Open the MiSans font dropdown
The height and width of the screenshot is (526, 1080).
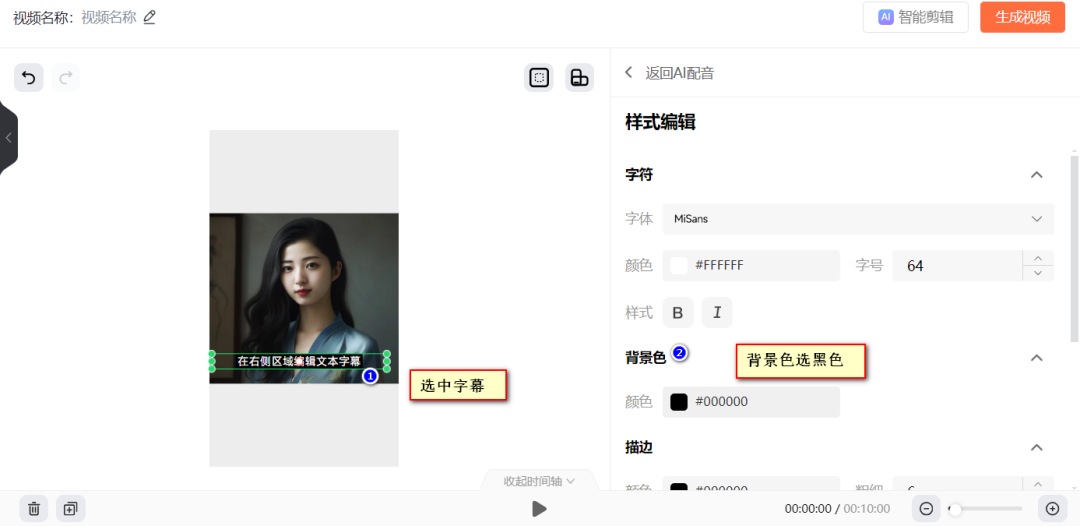point(858,219)
